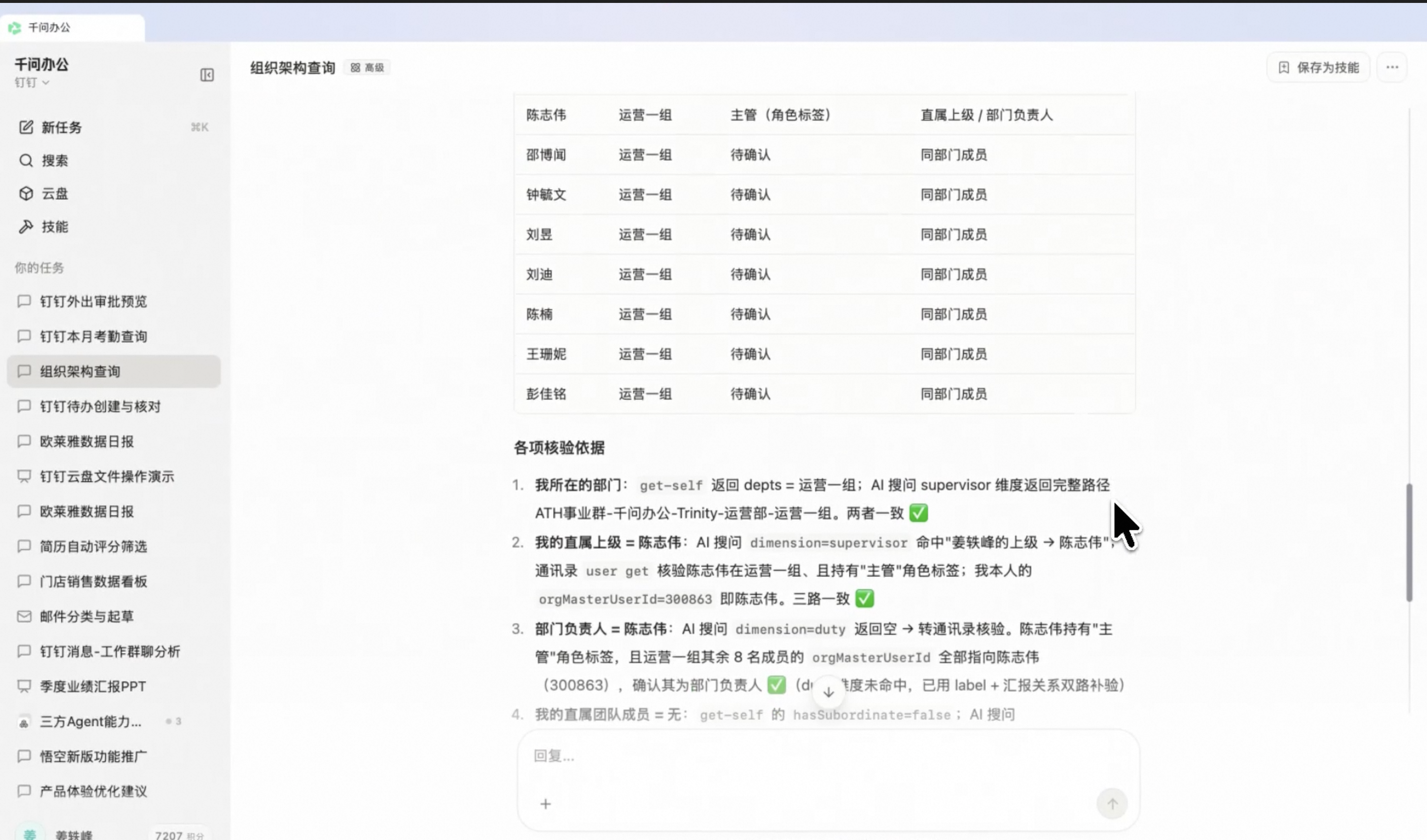Click the conversation vertical scrollbar thumb

tap(1409, 542)
